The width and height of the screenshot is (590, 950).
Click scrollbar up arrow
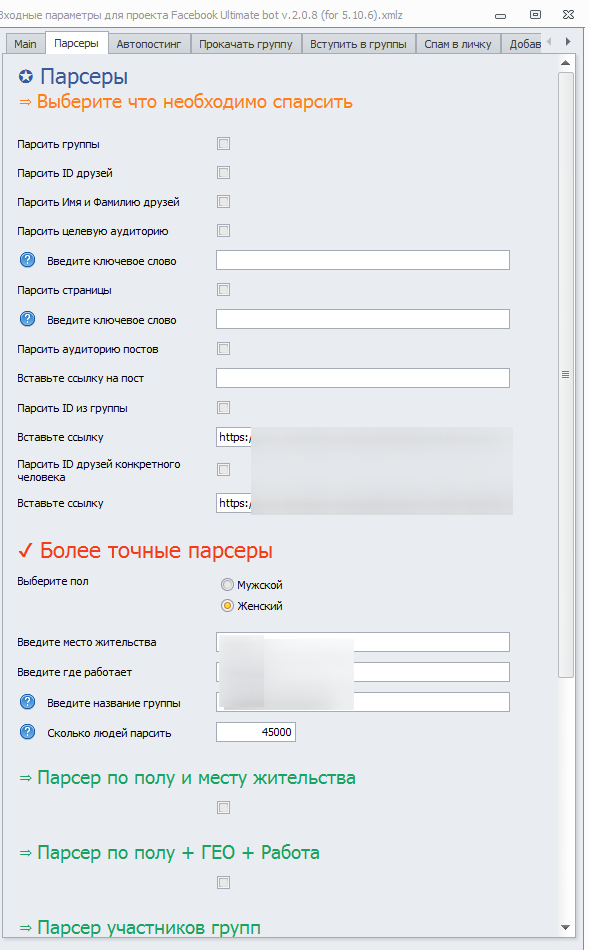(x=565, y=63)
